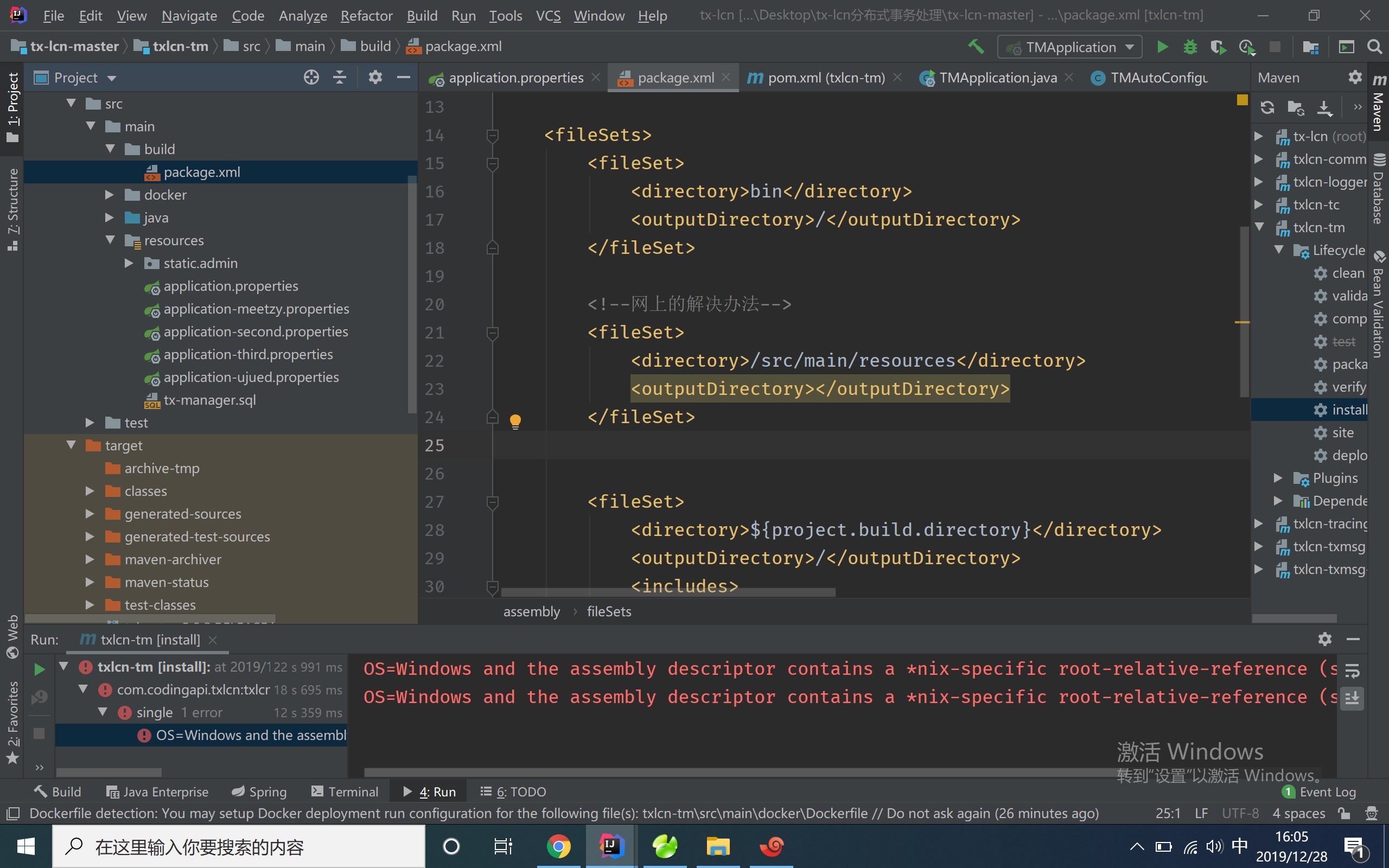Toggle scroll to end in Run console
Image resolution: width=1389 pixels, height=868 pixels.
(x=1352, y=699)
